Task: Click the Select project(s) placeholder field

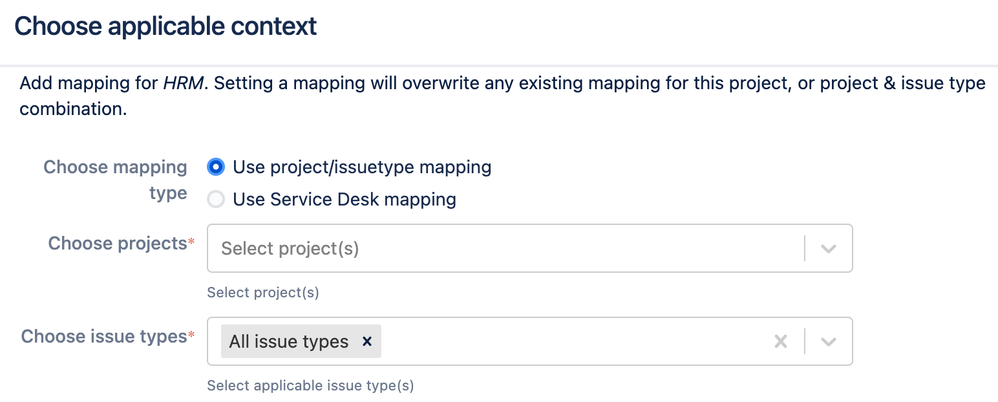Action: click(x=506, y=248)
